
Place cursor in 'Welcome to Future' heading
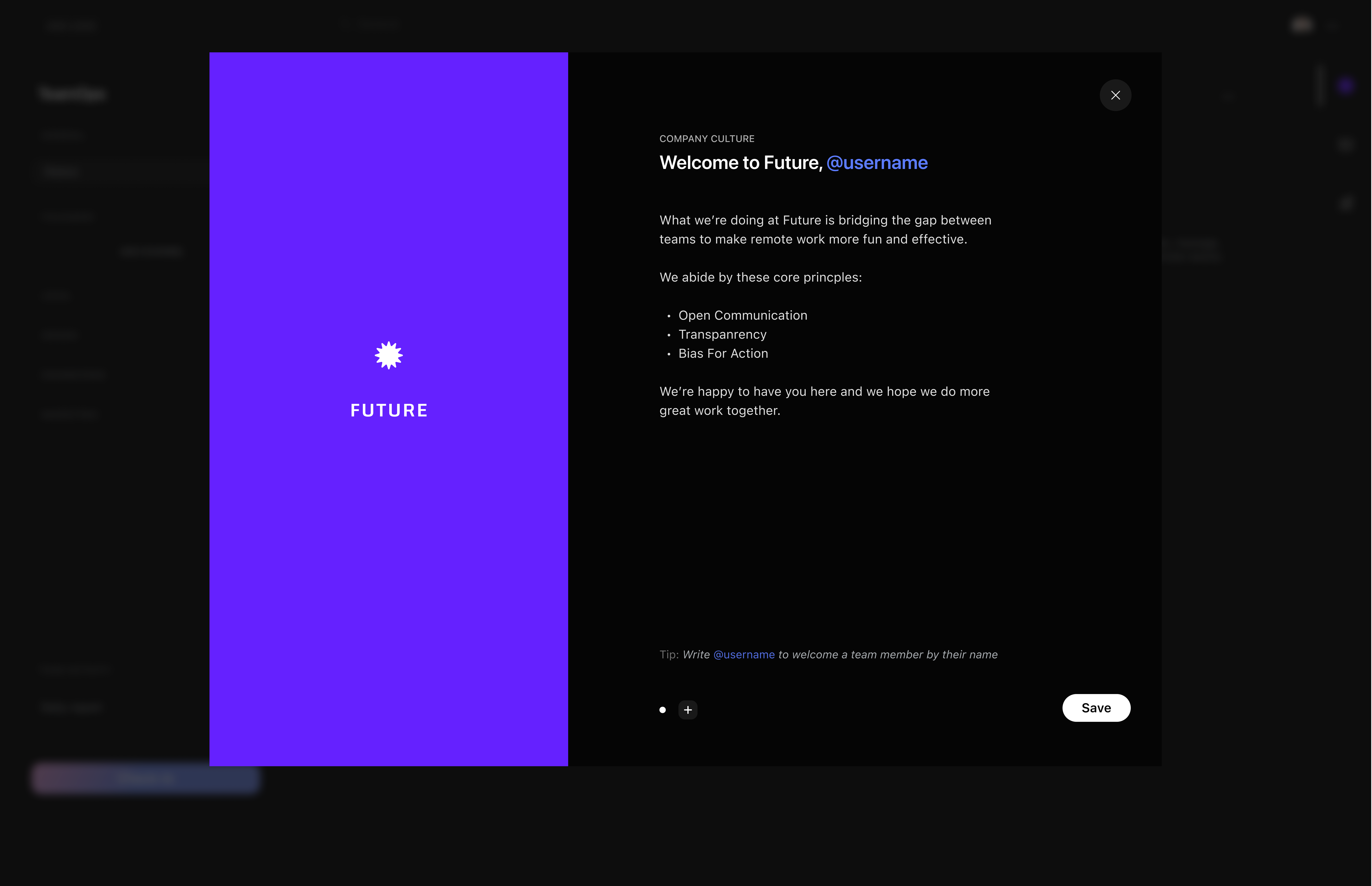[740, 163]
